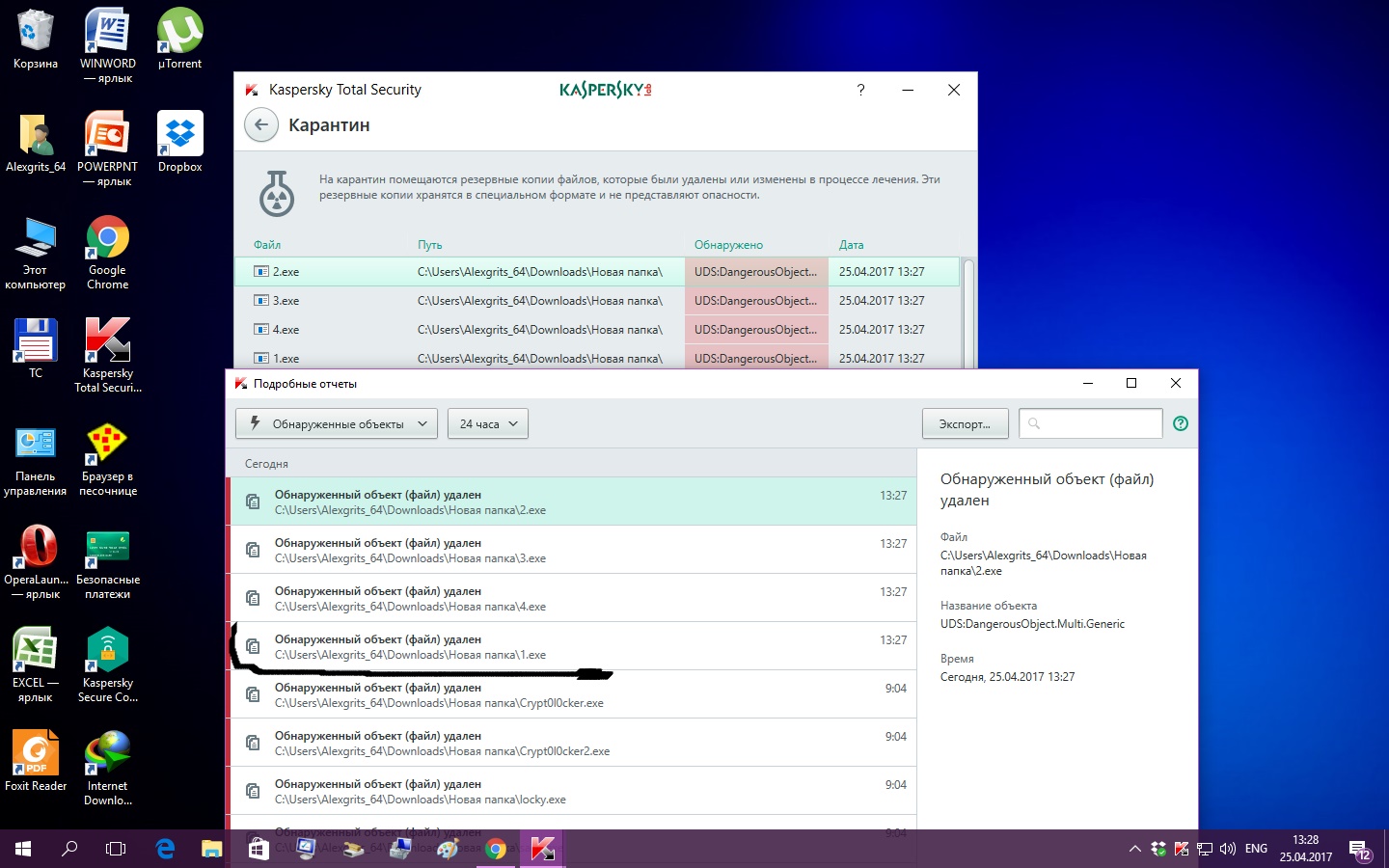Viewport: 1389px width, 868px height.
Task: Show hidden system tray icons chevron
Action: pyautogui.click(x=1134, y=849)
